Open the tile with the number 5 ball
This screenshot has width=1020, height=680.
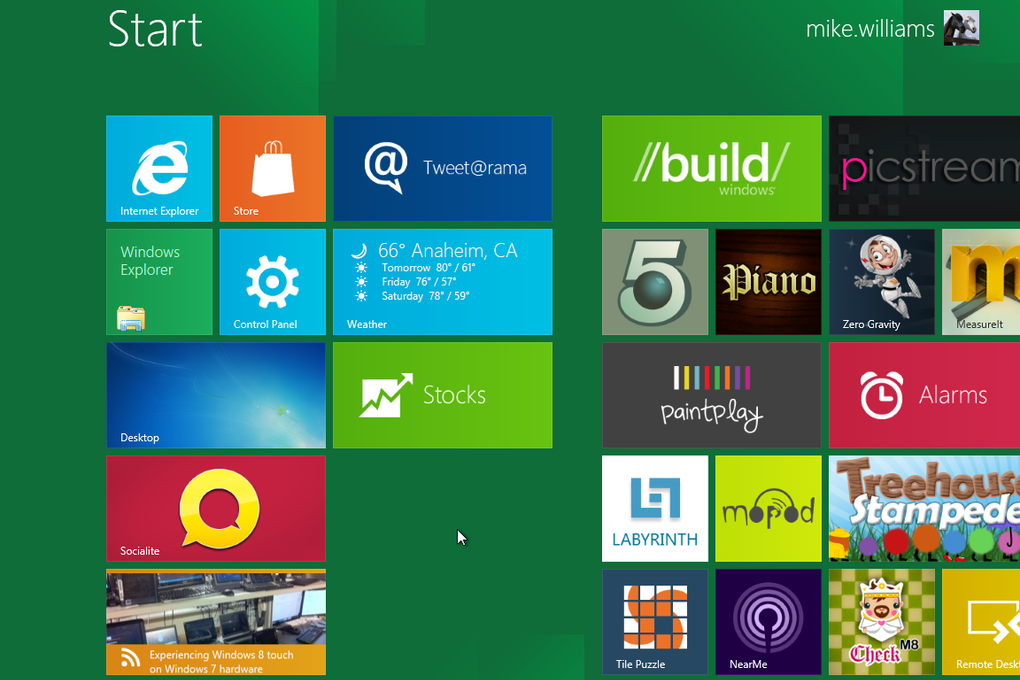(655, 282)
